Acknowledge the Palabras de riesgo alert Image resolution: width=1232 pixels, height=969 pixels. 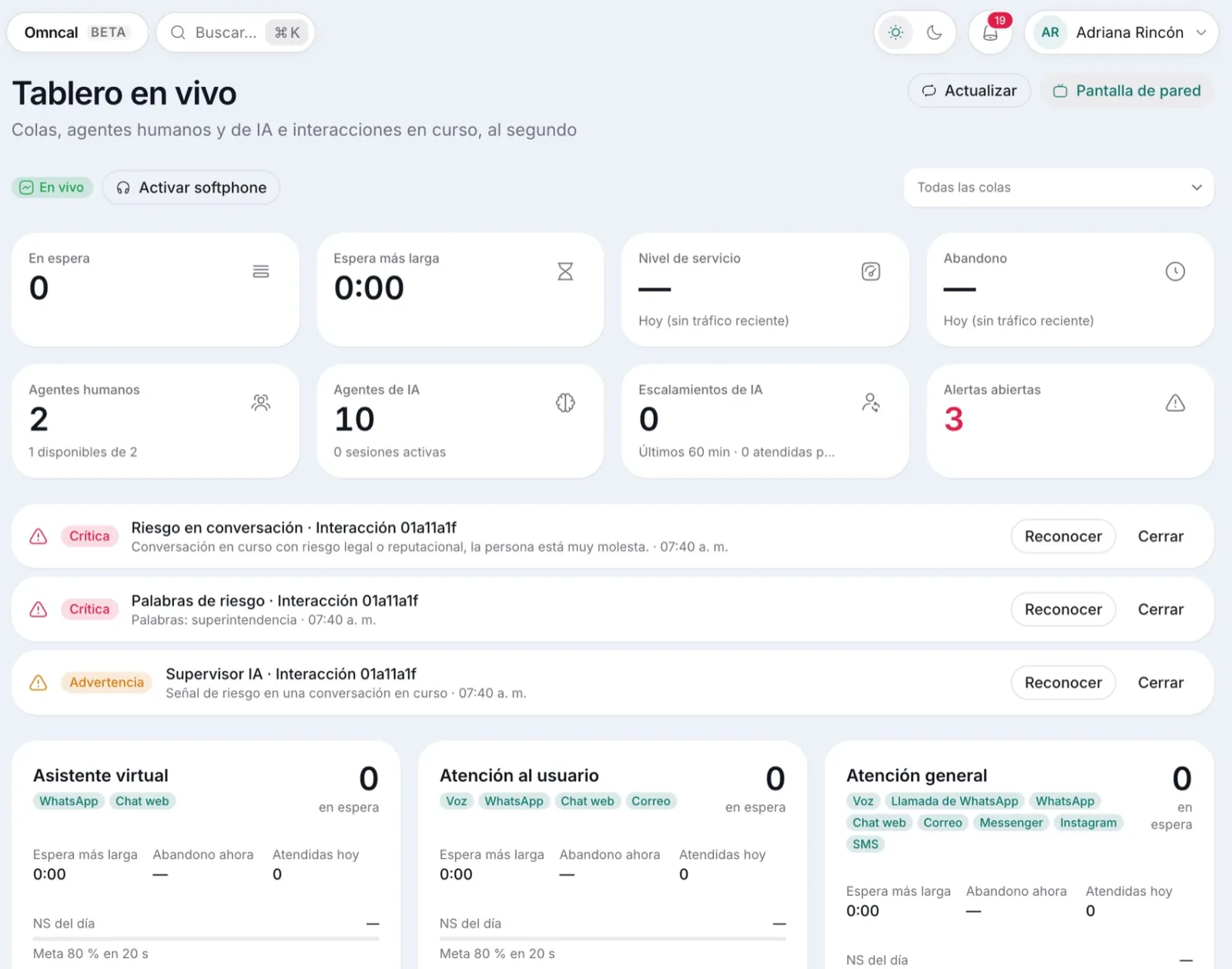click(1063, 609)
